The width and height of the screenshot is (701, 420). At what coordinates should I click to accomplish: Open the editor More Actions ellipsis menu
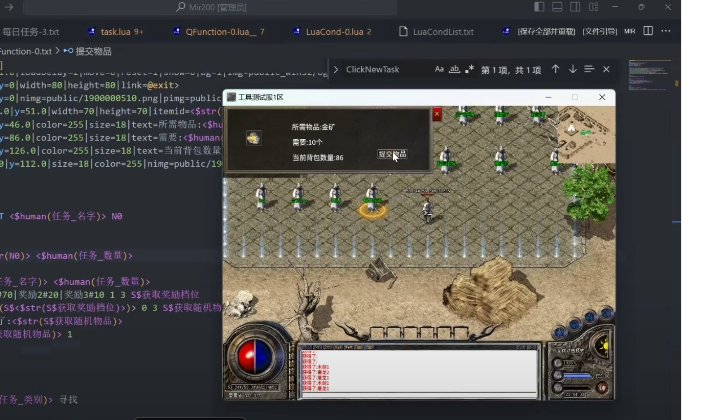tap(667, 32)
